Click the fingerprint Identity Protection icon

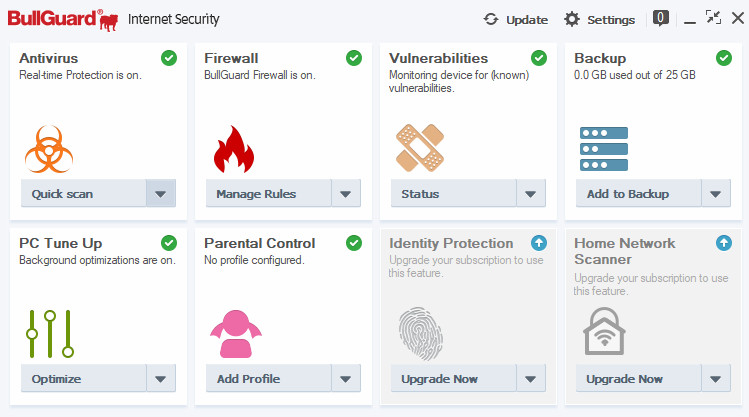click(x=421, y=333)
